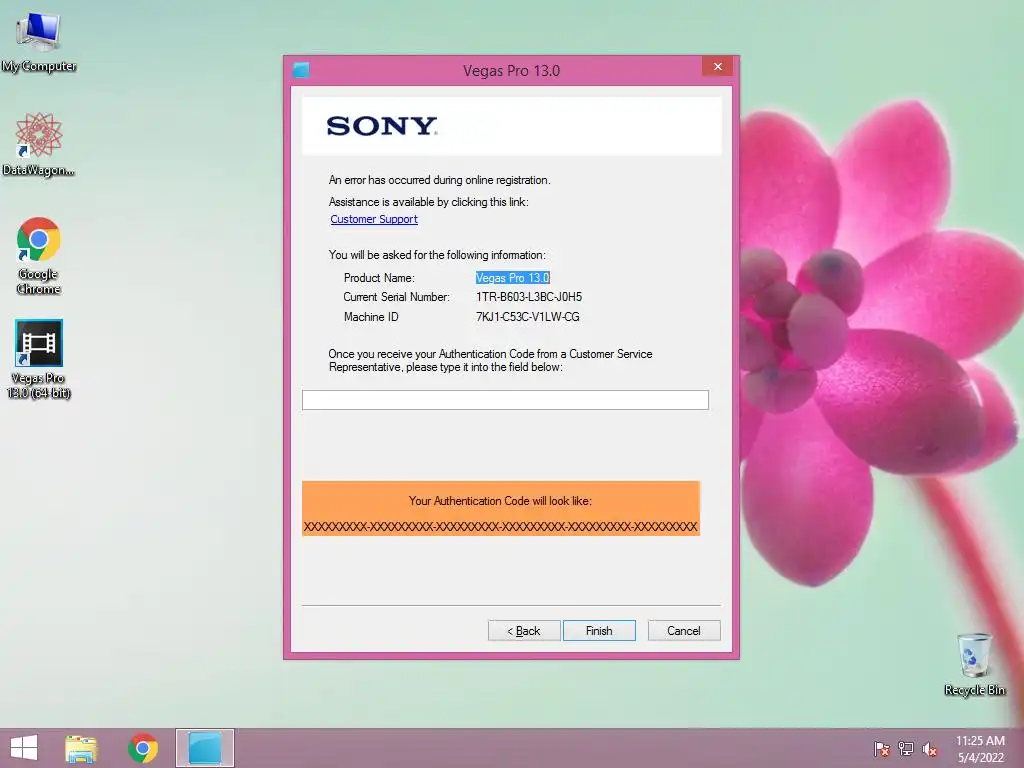Click the Back button
The height and width of the screenshot is (768, 1024).
pos(524,631)
